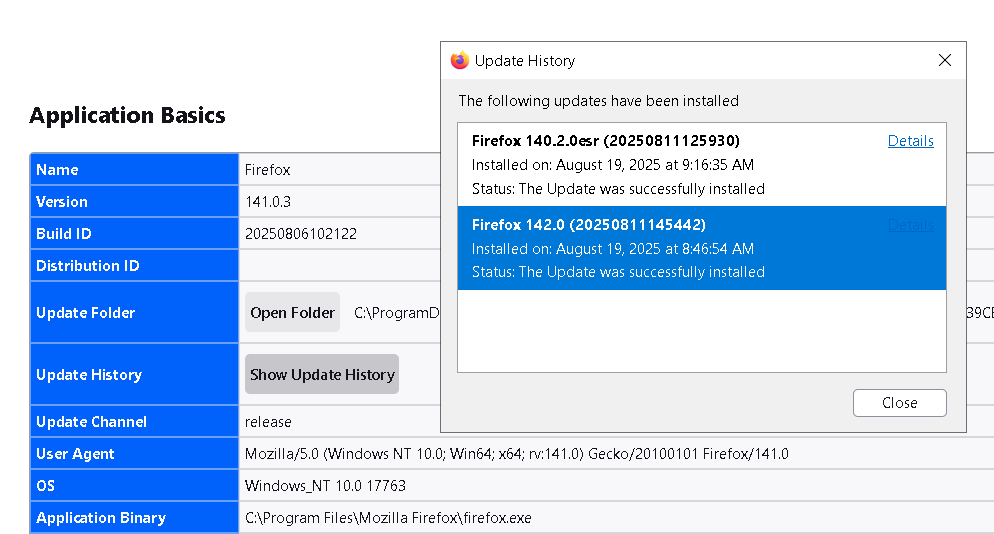
Task: Click Show Update History button
Action: pos(322,375)
